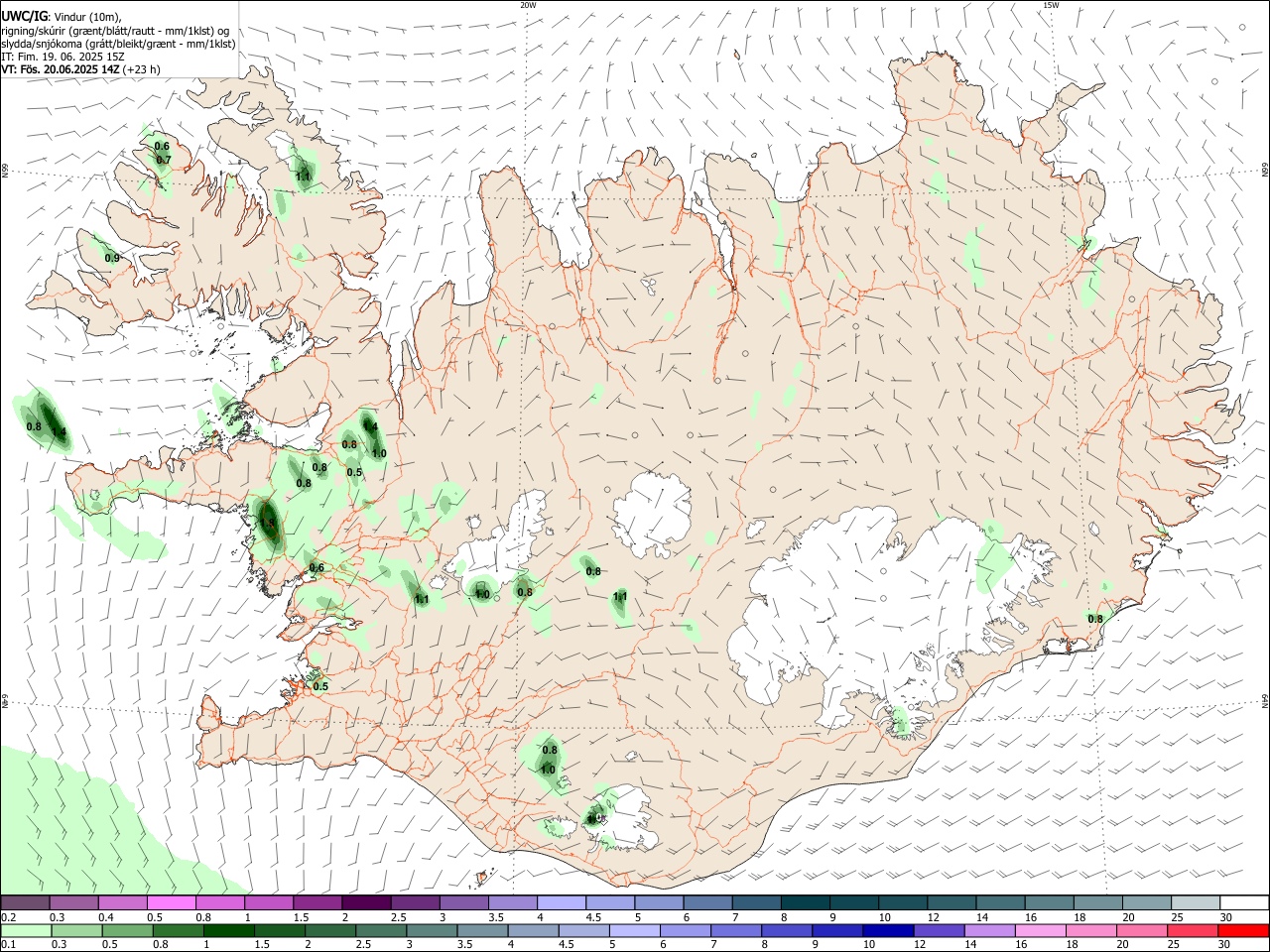Click the 'rigning/skúrir' legend description line
Image resolution: width=1270 pixels, height=952 pixels.
(115, 31)
